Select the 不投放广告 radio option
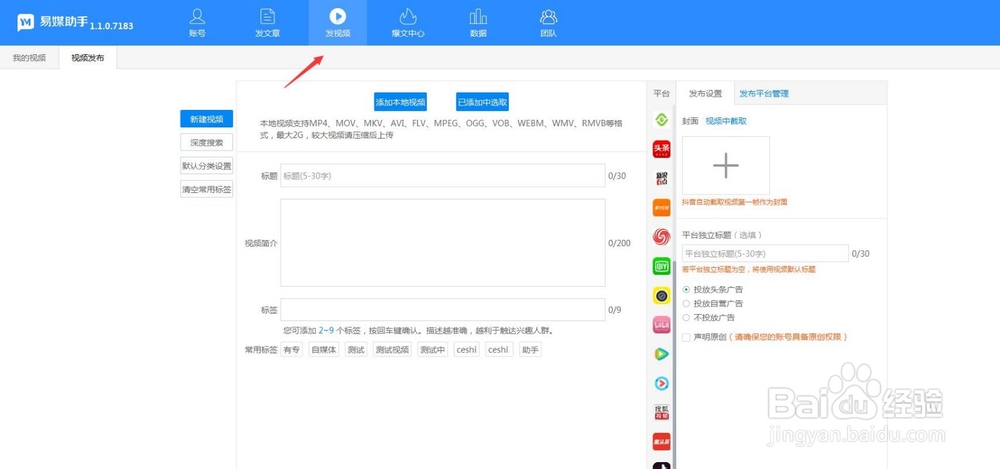The width and height of the screenshot is (1000, 469). tap(686, 318)
